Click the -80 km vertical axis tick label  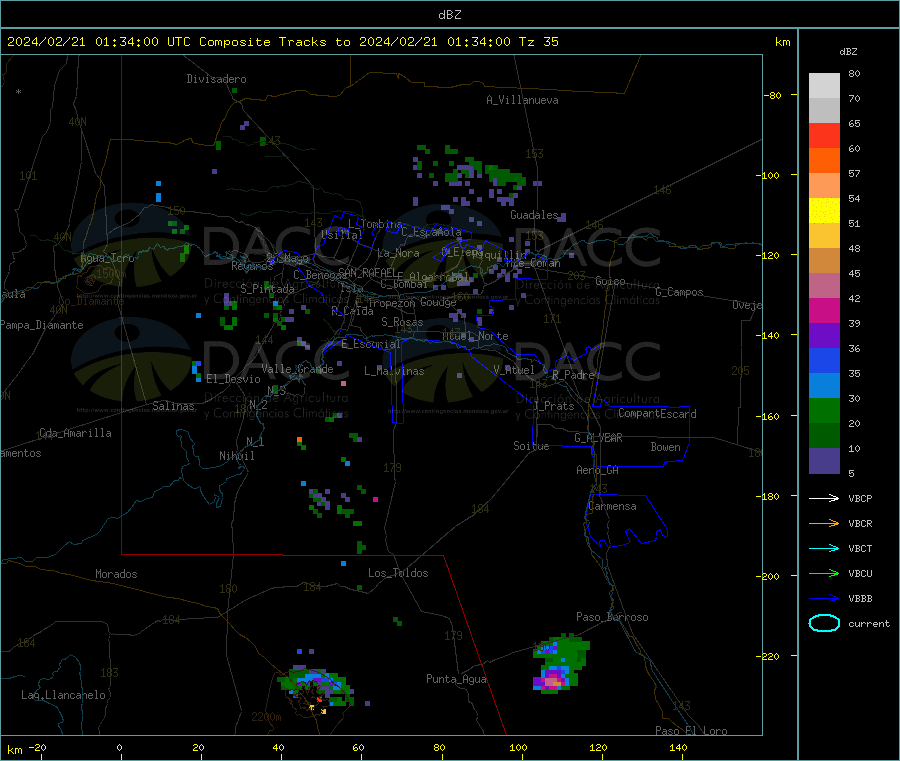(772, 95)
